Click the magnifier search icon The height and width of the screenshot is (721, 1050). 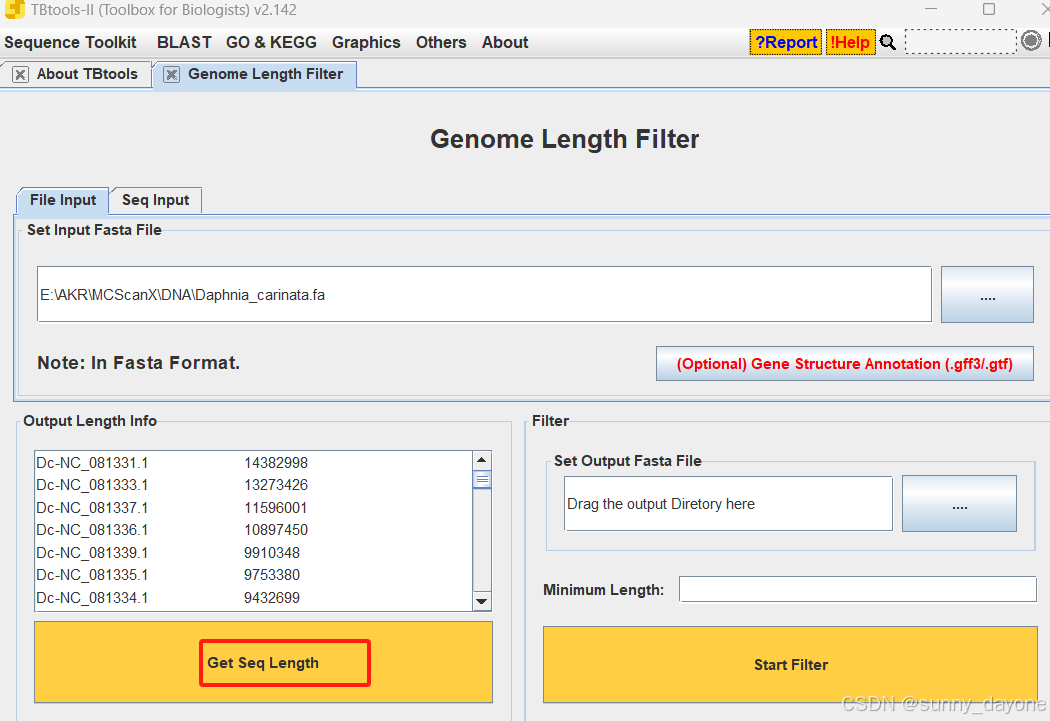(x=887, y=42)
